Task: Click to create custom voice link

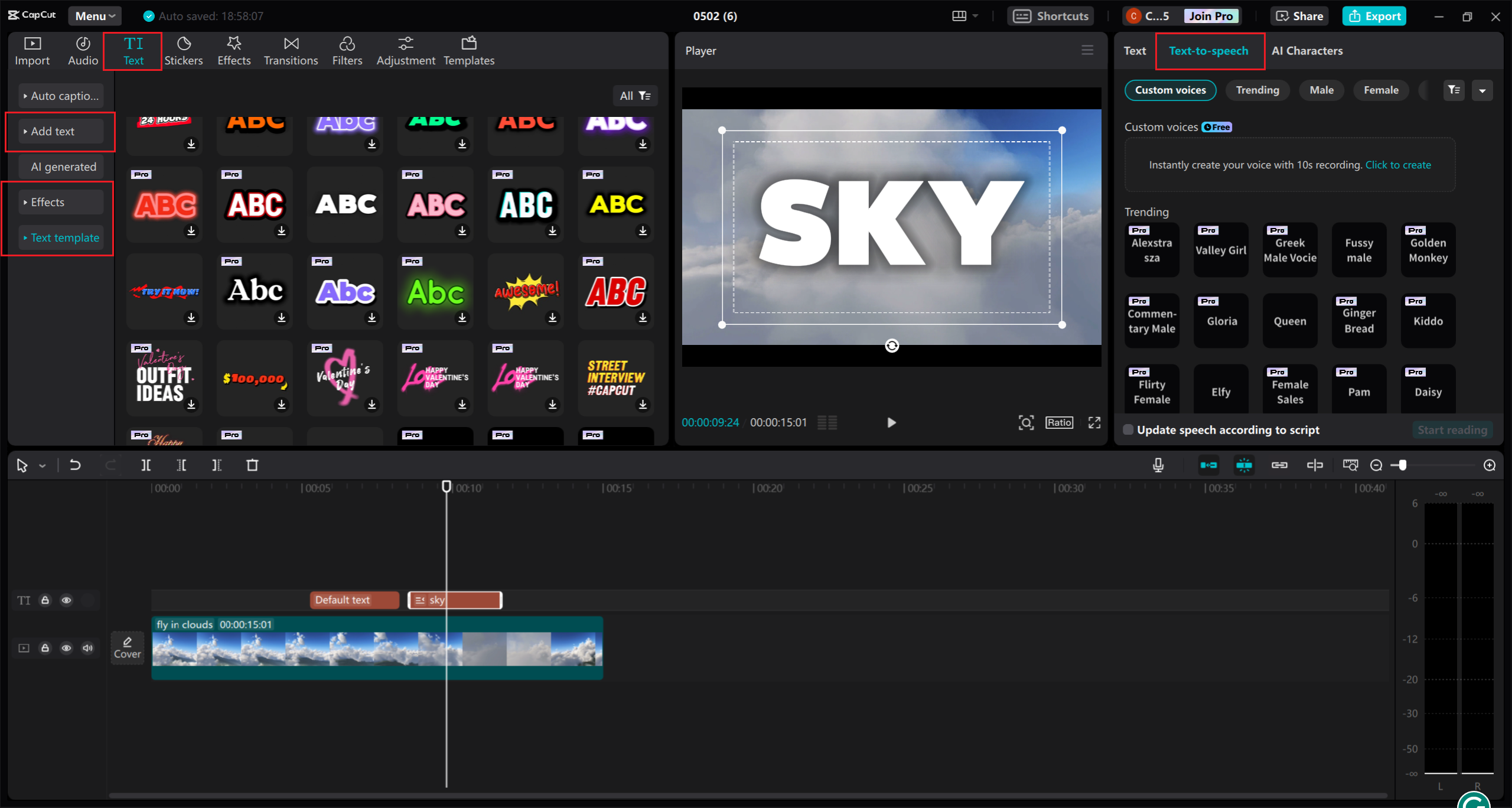Action: [x=1398, y=164]
